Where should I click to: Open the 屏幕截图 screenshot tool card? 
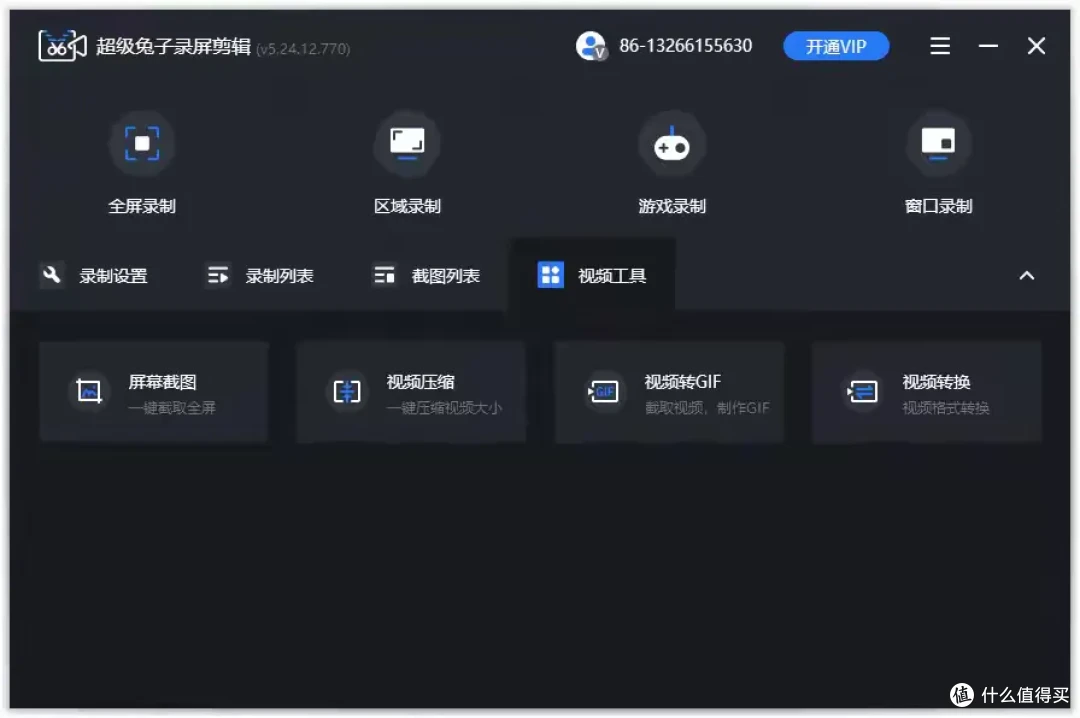click(154, 392)
